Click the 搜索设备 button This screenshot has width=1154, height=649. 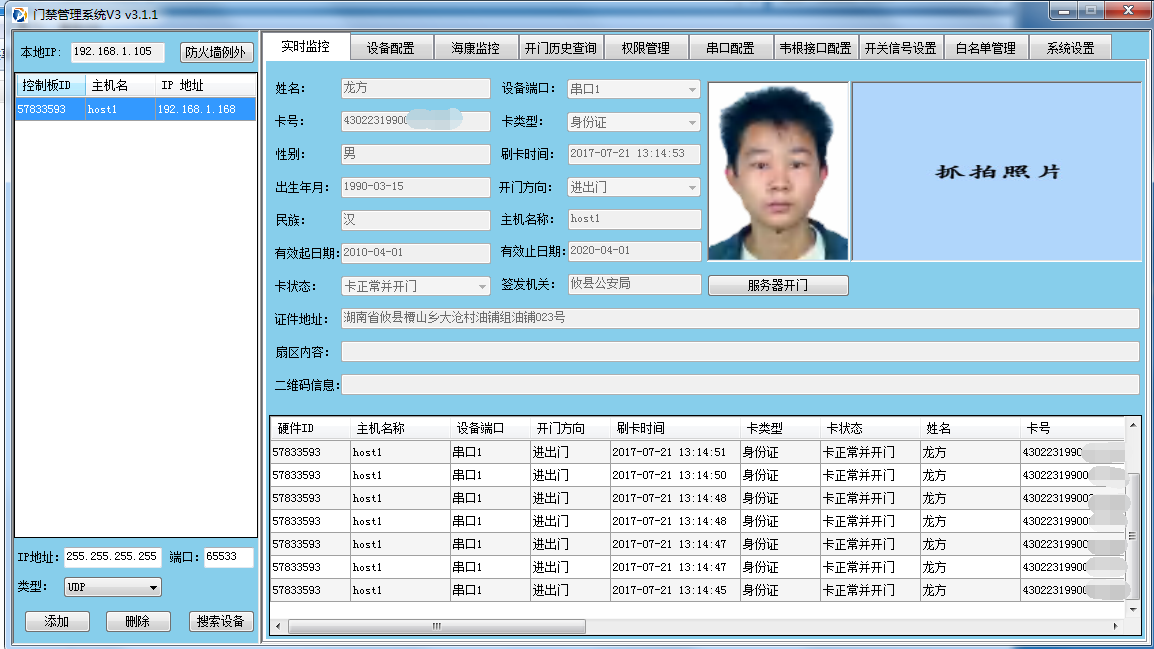point(221,621)
